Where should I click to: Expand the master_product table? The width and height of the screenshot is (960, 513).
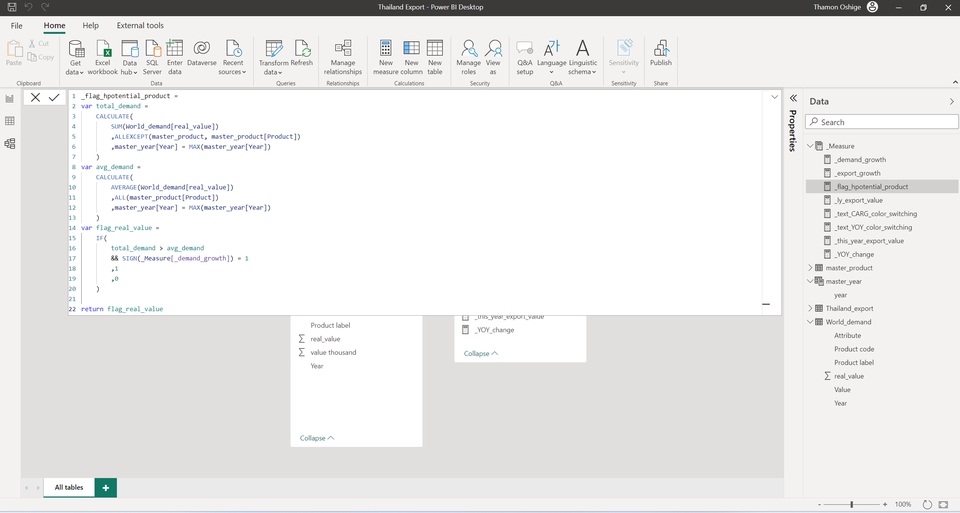pos(810,268)
